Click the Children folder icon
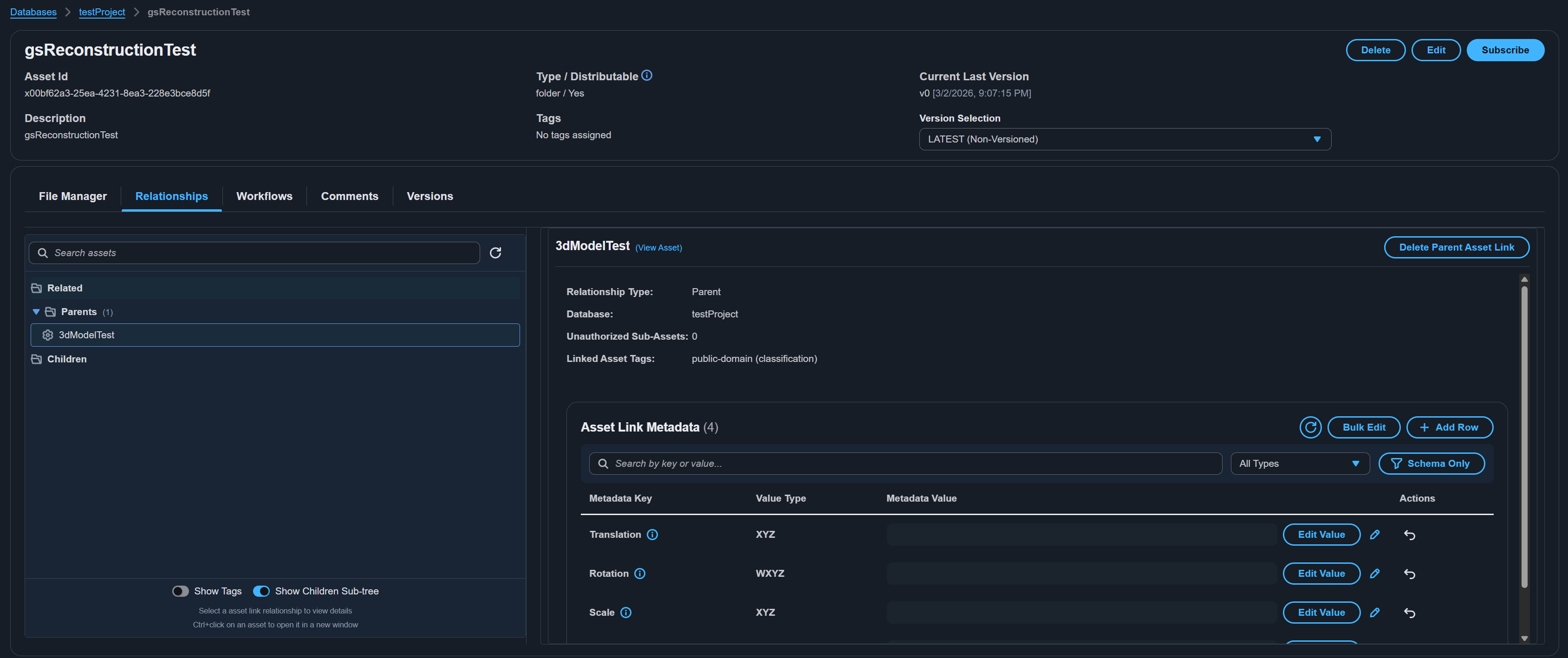This screenshot has width=1568, height=658. pyautogui.click(x=37, y=360)
